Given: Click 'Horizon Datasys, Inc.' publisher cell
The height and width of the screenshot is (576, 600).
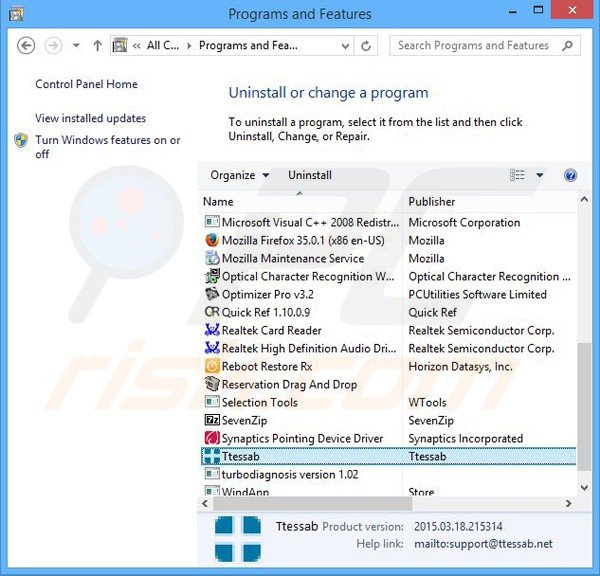Looking at the screenshot, I should [460, 366].
